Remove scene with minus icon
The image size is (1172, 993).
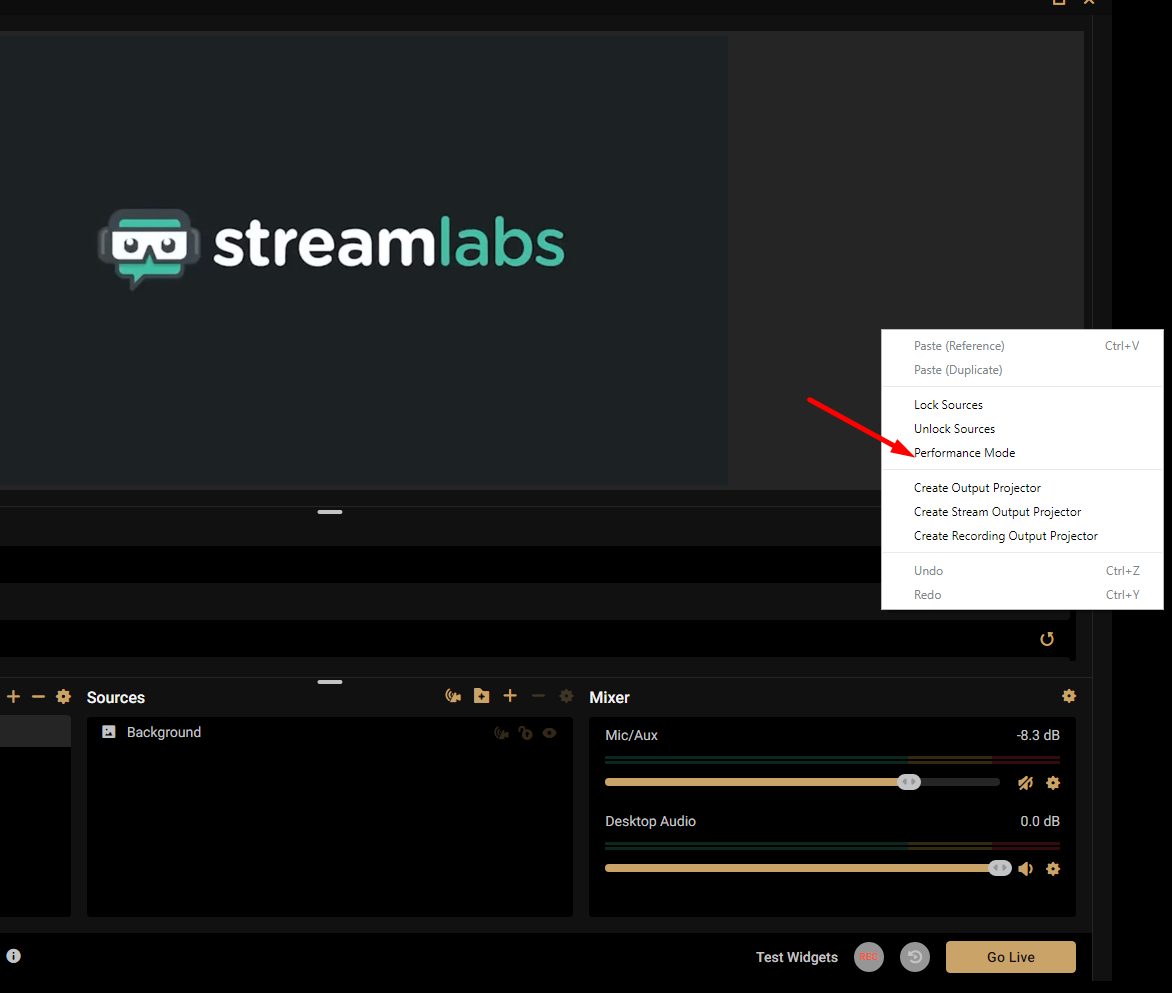38,696
